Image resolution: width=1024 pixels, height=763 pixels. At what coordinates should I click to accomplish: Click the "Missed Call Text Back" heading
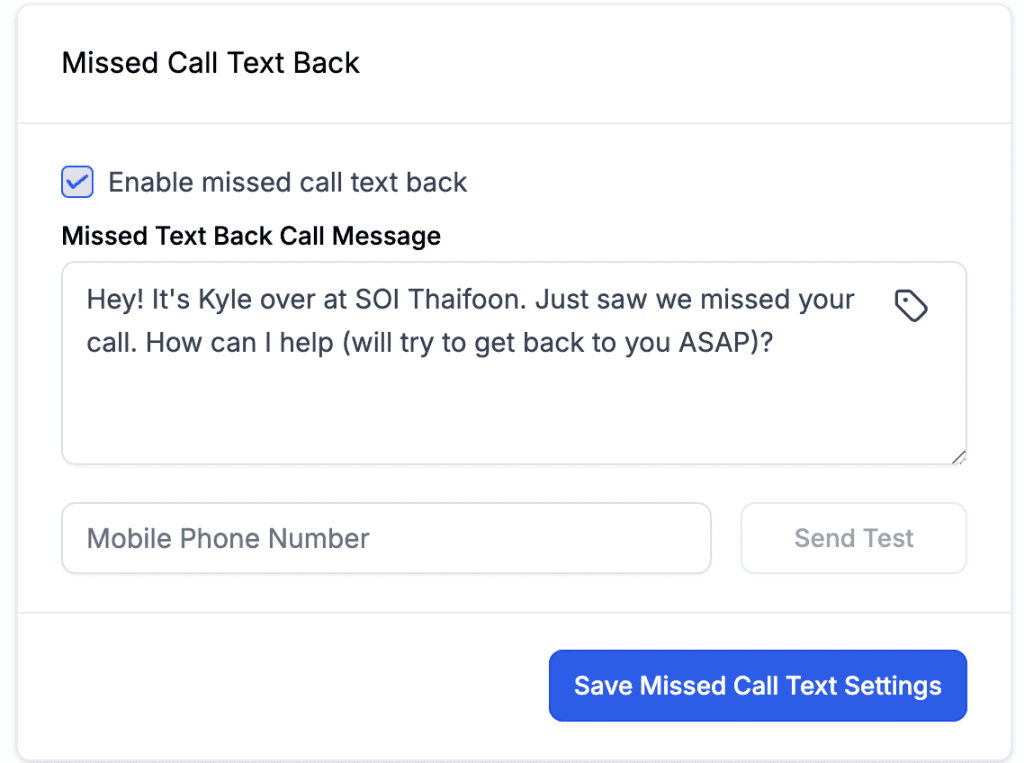click(x=210, y=62)
